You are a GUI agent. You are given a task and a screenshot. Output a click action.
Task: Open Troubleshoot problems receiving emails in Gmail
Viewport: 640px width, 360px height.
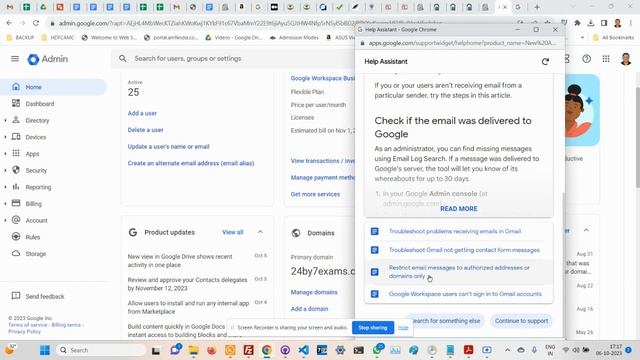pos(455,231)
